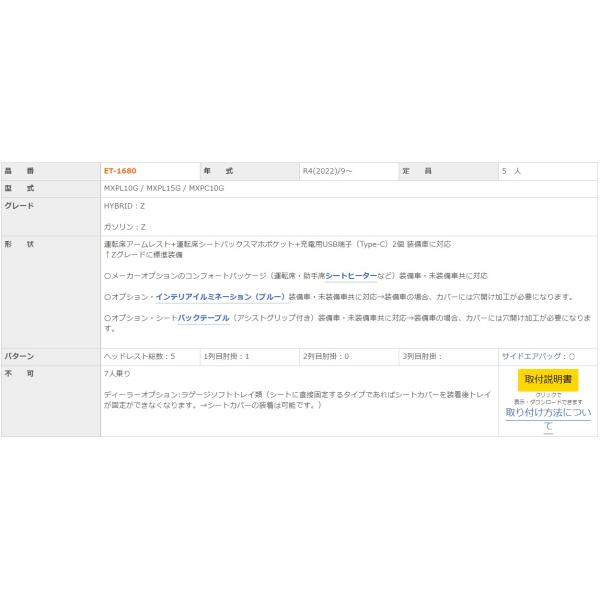Select the model text MXPL10G / MXPL15G / MXPC10G
This screenshot has height=600, width=600.
(164, 188)
